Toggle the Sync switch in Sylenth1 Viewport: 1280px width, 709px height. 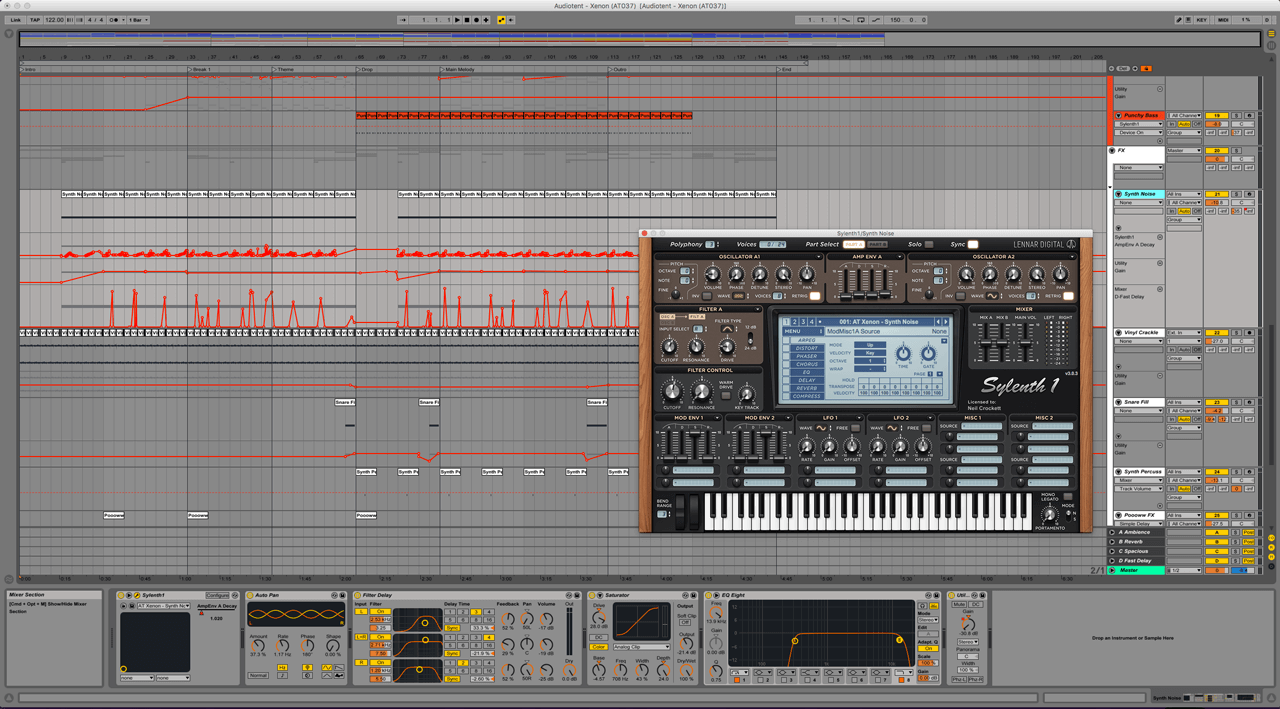pyautogui.click(x=973, y=244)
